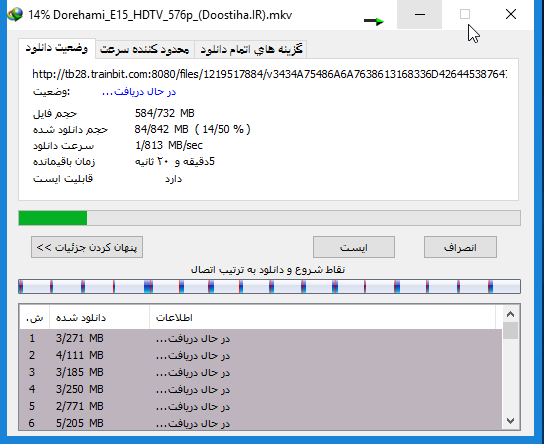Click the connection segments progress bar
The image size is (544, 444).
(269, 287)
